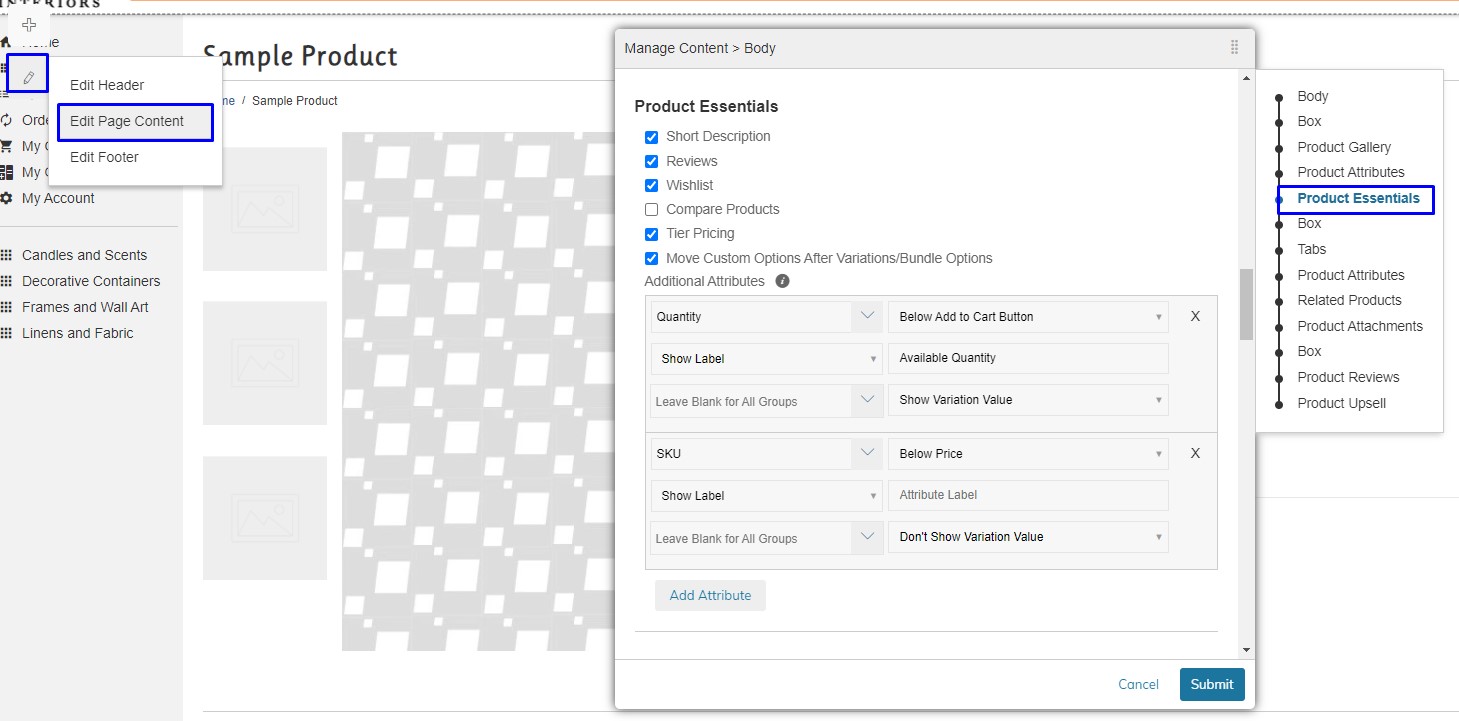The height and width of the screenshot is (721, 1459).
Task: Open My Account in the sidebar
Action: point(58,198)
